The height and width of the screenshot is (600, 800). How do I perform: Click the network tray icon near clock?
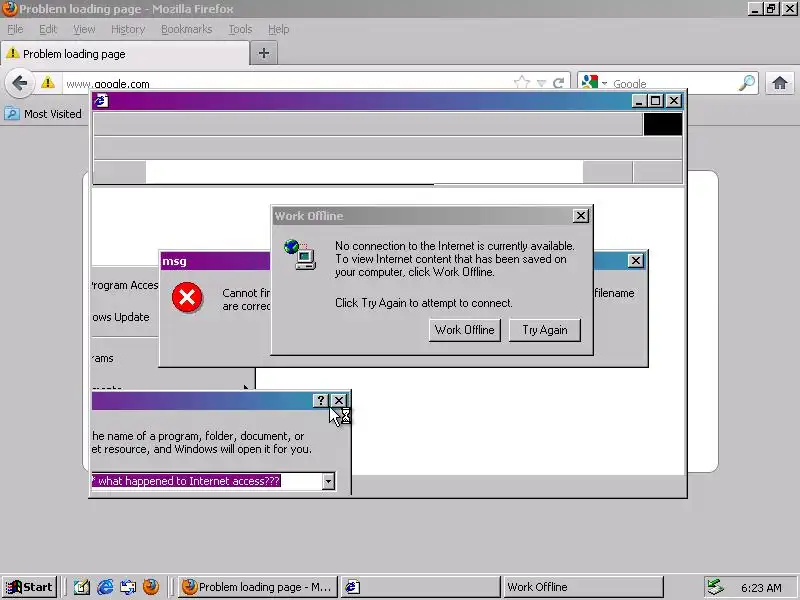click(x=715, y=587)
